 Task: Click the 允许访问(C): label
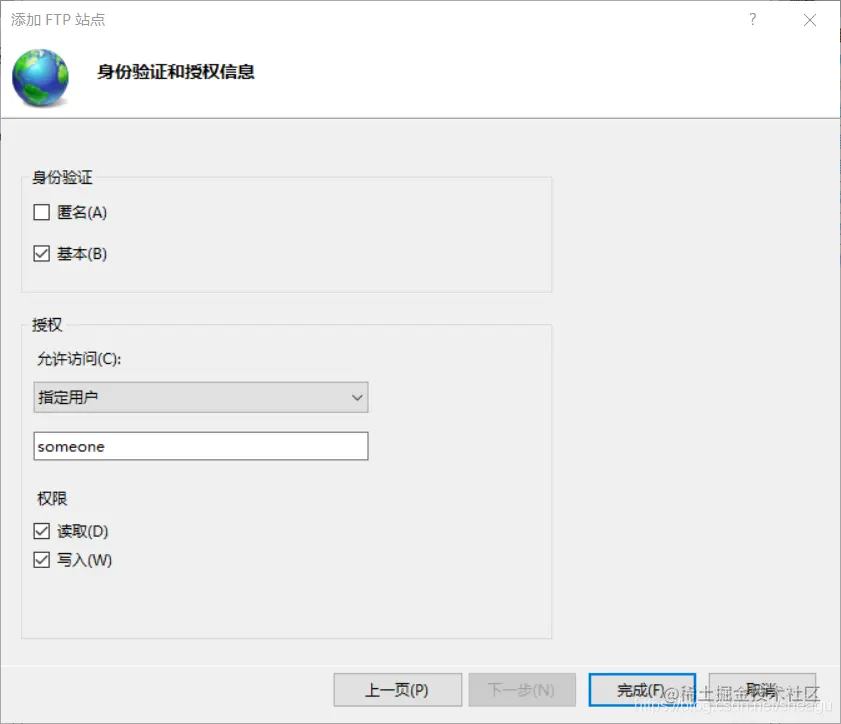coord(79,359)
